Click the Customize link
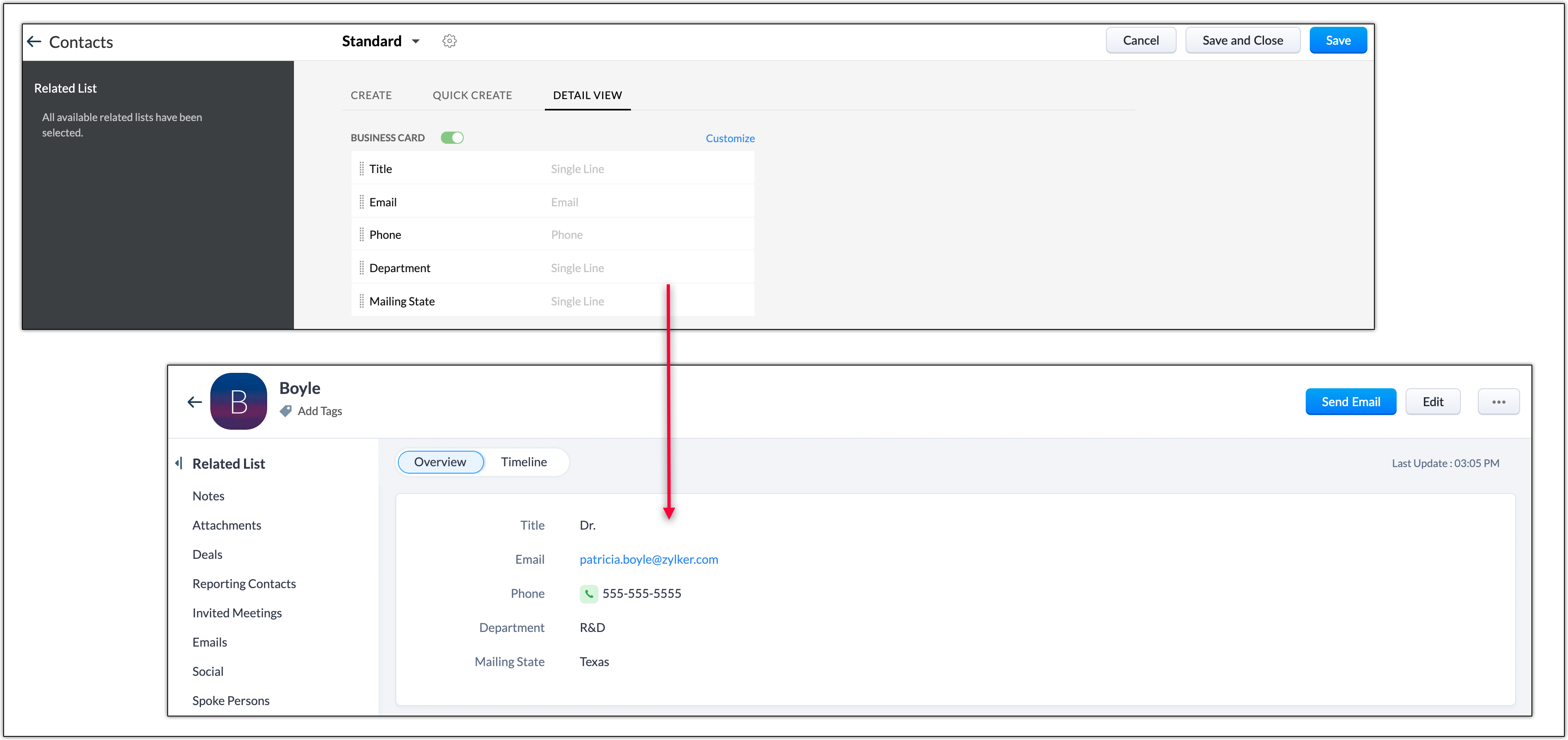The height and width of the screenshot is (740, 1568). (730, 138)
